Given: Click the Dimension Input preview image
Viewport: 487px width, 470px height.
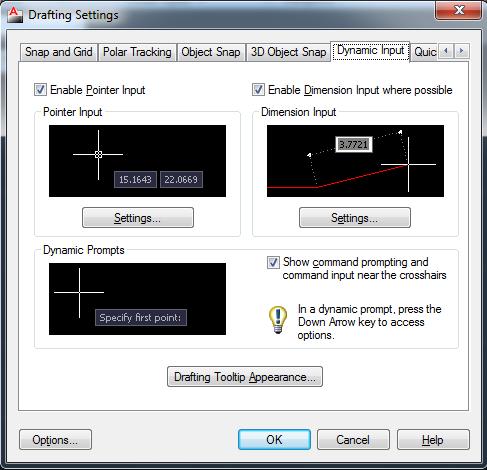Looking at the screenshot, I should tap(355, 161).
